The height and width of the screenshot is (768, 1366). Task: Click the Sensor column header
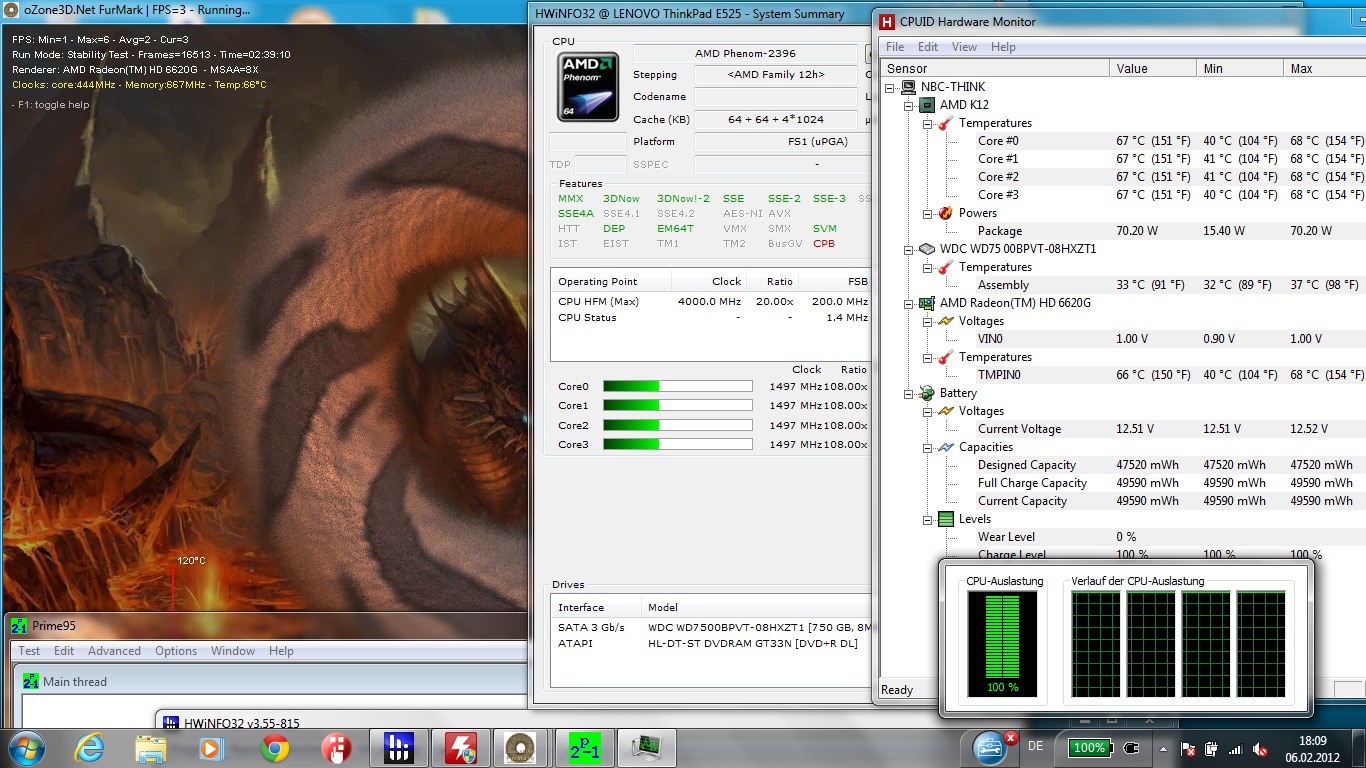click(994, 68)
